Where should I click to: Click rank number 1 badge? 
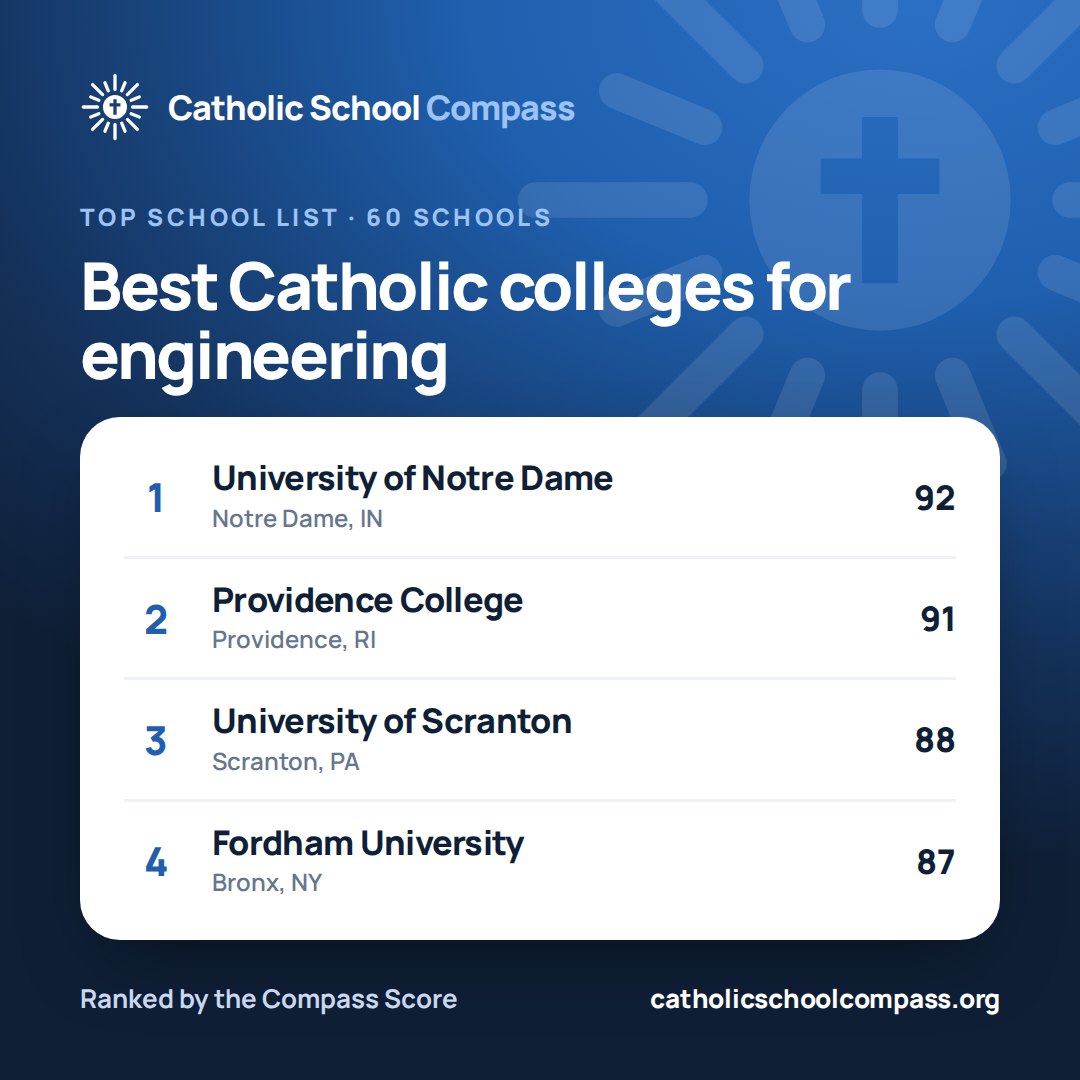tap(156, 498)
